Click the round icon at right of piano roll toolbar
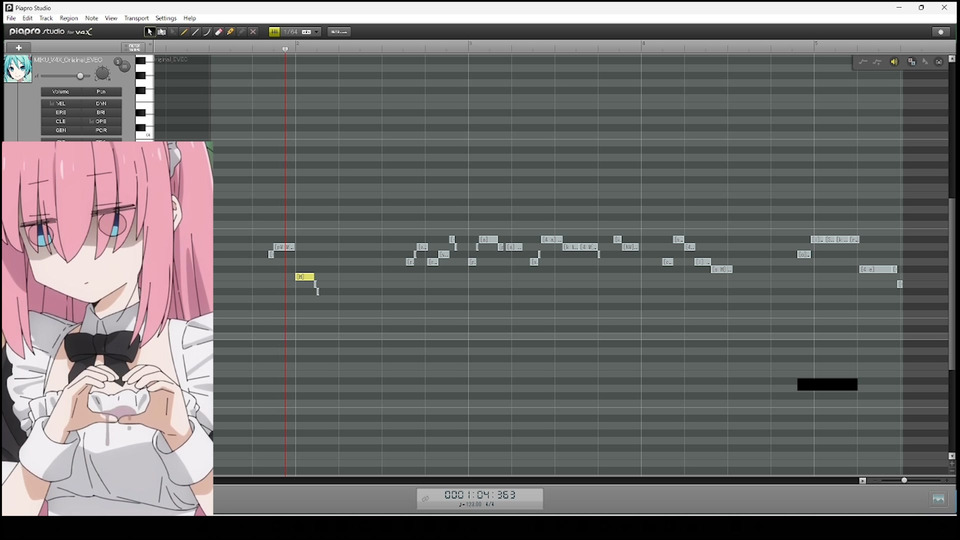Viewport: 960px width, 540px height. coord(939,62)
